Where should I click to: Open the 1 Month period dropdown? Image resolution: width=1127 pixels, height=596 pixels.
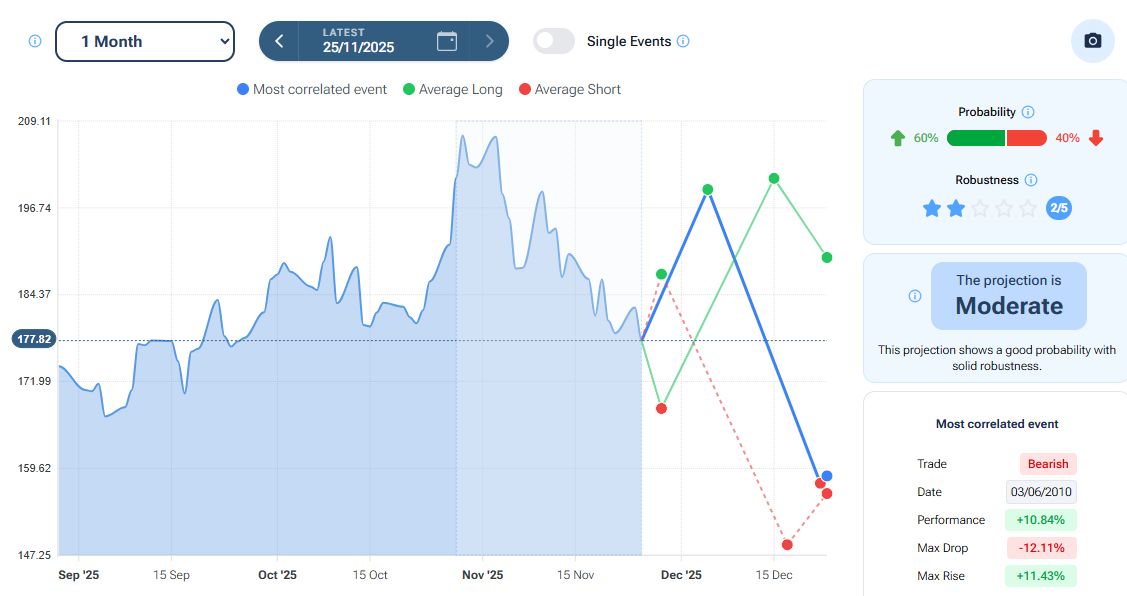pos(144,41)
